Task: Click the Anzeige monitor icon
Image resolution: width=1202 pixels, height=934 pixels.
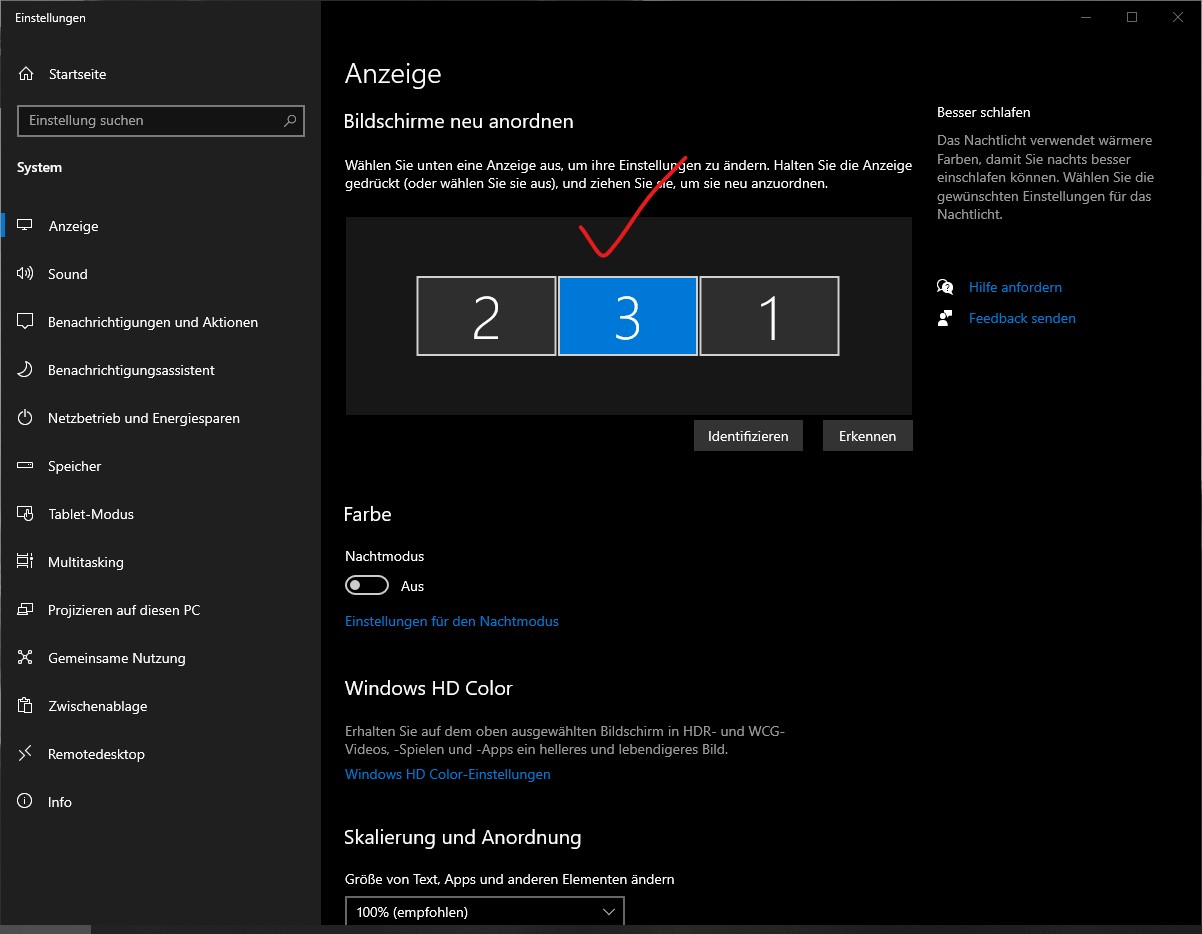Action: click(25, 226)
